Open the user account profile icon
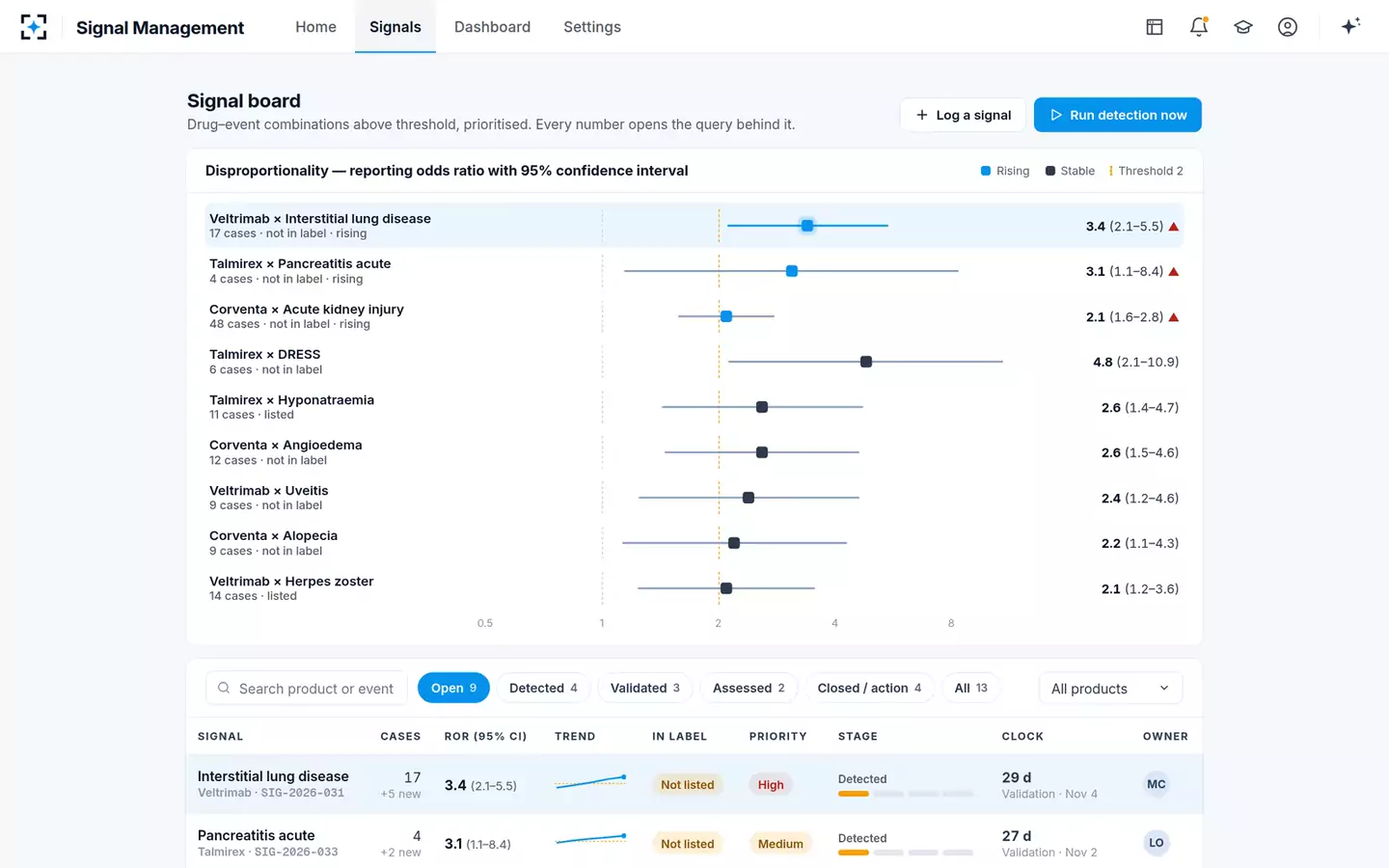 (1288, 27)
